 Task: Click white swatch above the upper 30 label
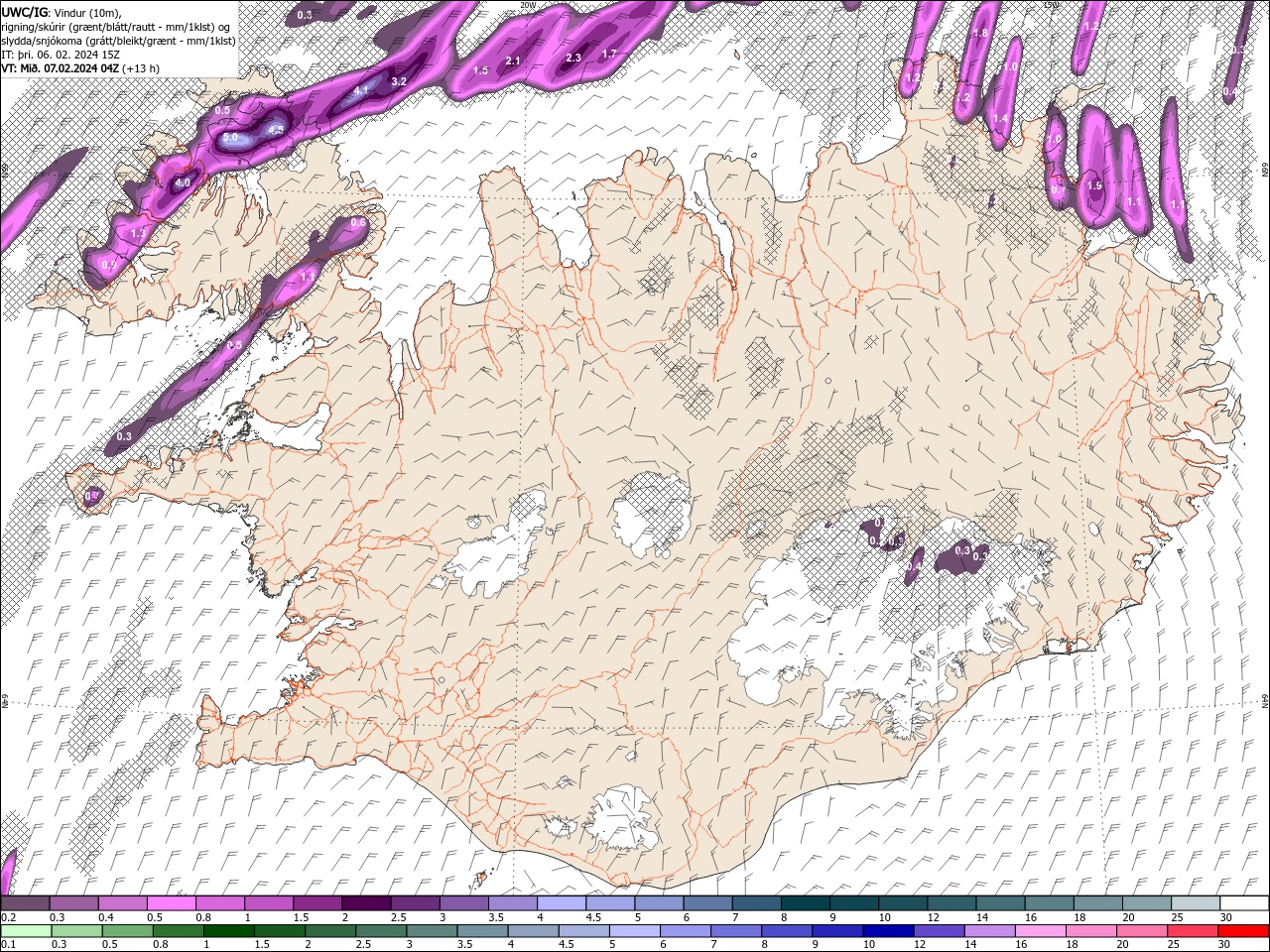click(1244, 903)
